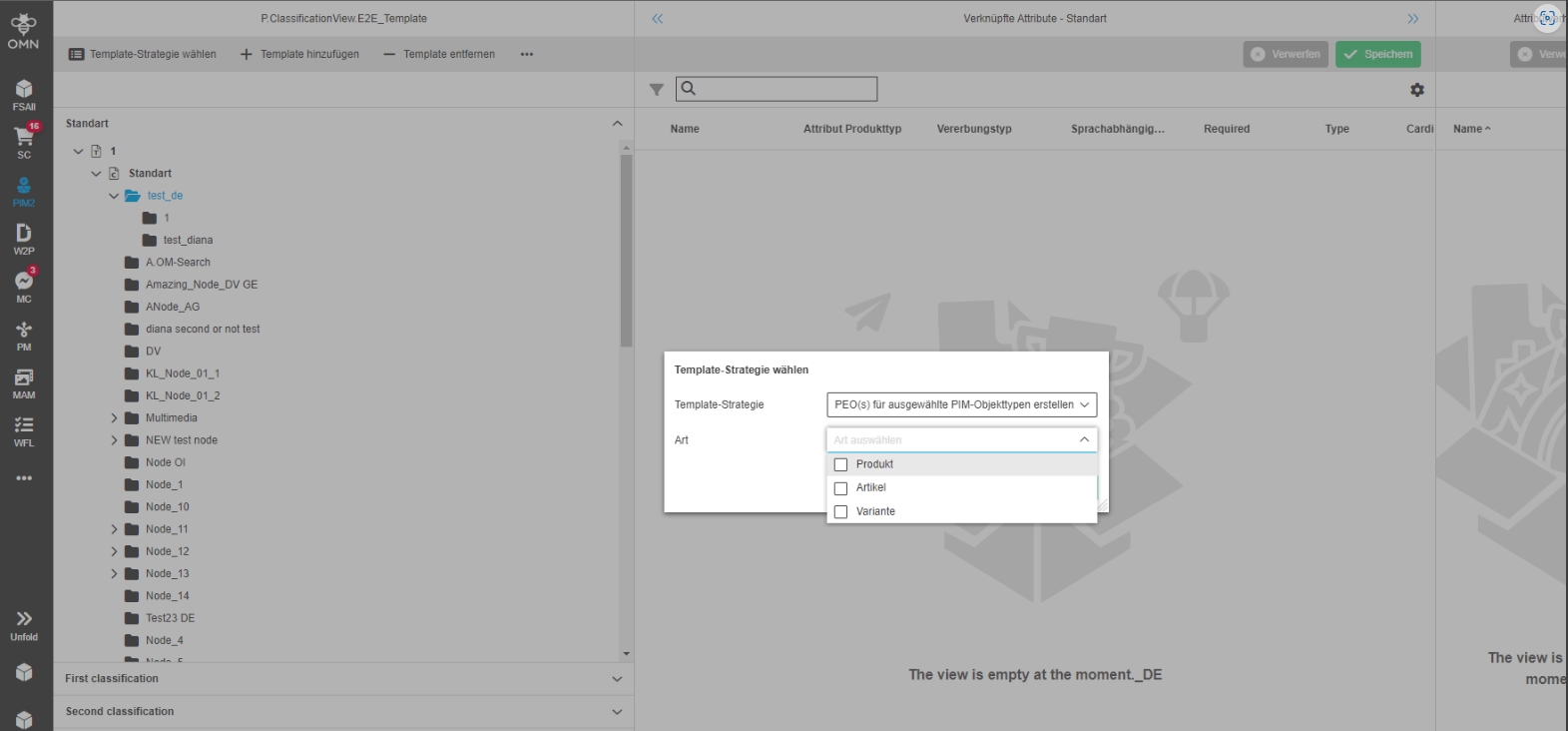Open the FSAll module in sidebar

click(x=24, y=94)
